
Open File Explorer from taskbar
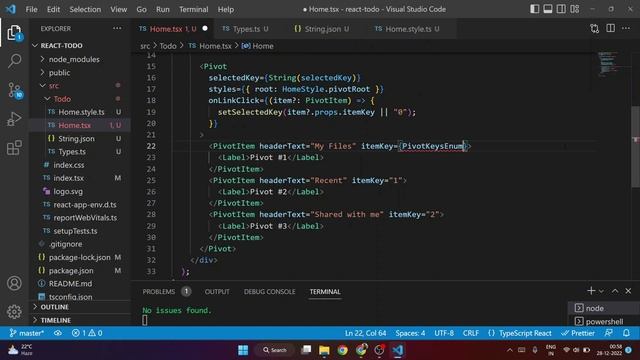(324, 350)
